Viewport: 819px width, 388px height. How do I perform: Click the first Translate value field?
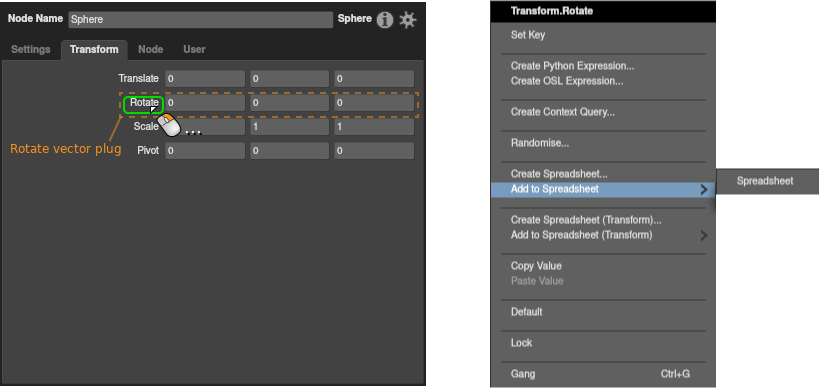pos(205,79)
